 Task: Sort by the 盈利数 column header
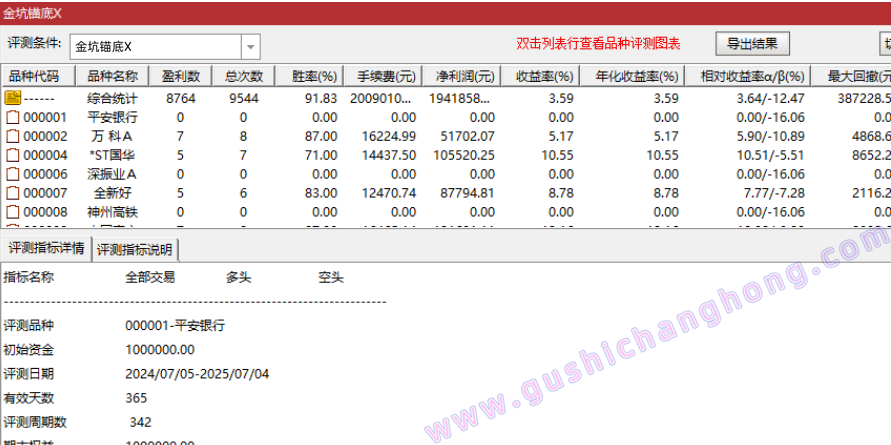[181, 76]
